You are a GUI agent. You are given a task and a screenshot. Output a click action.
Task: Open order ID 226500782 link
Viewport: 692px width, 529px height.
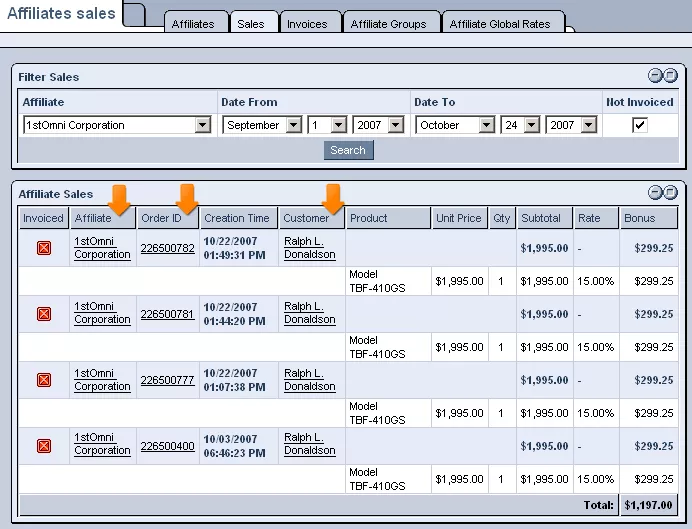(167, 248)
